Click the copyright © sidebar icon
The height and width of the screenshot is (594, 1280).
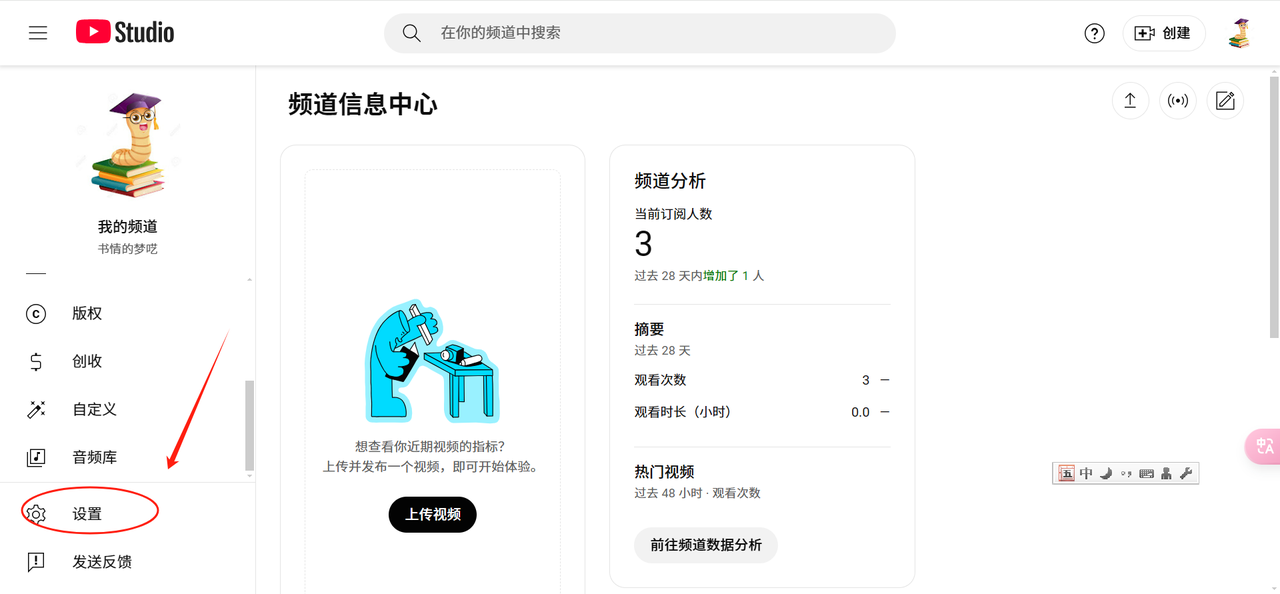point(36,314)
